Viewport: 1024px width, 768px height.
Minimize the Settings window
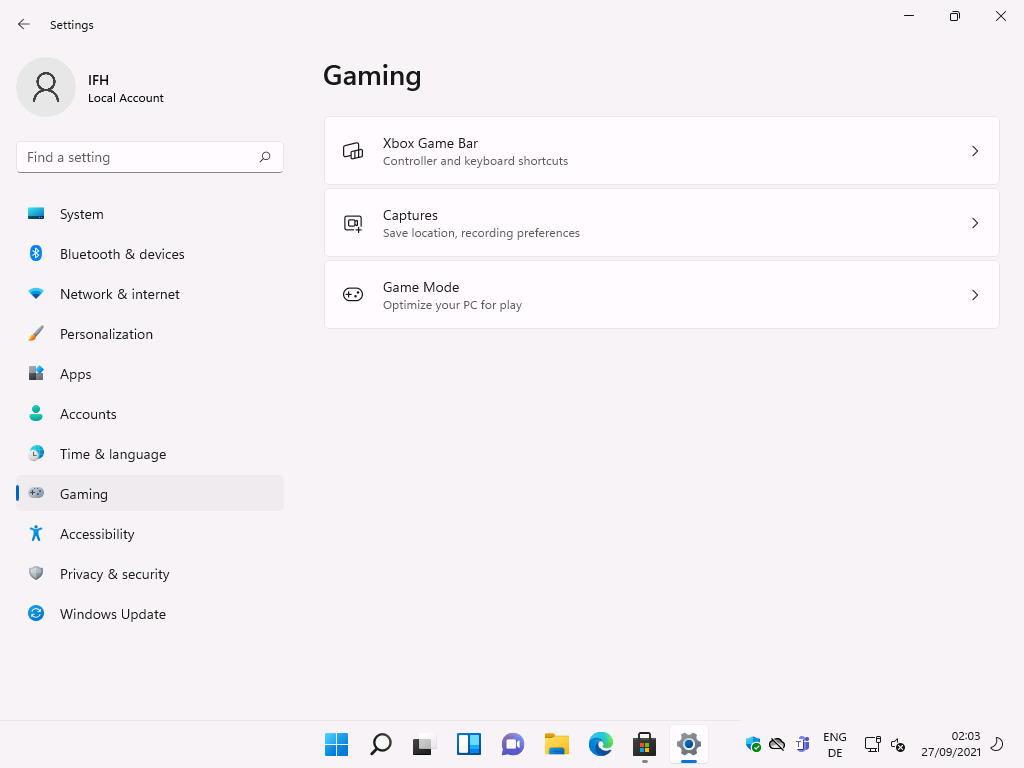pos(908,16)
